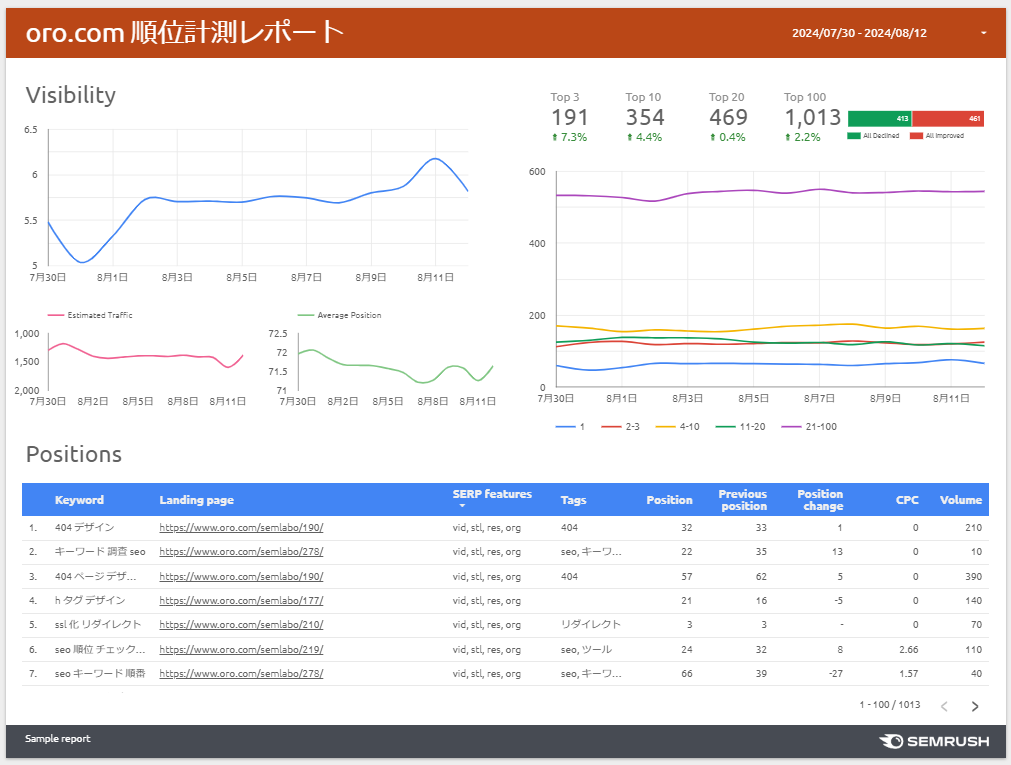This screenshot has height=765, width=1011.
Task: Click the 7.3% Top 3 change indicator
Action: [x=569, y=137]
